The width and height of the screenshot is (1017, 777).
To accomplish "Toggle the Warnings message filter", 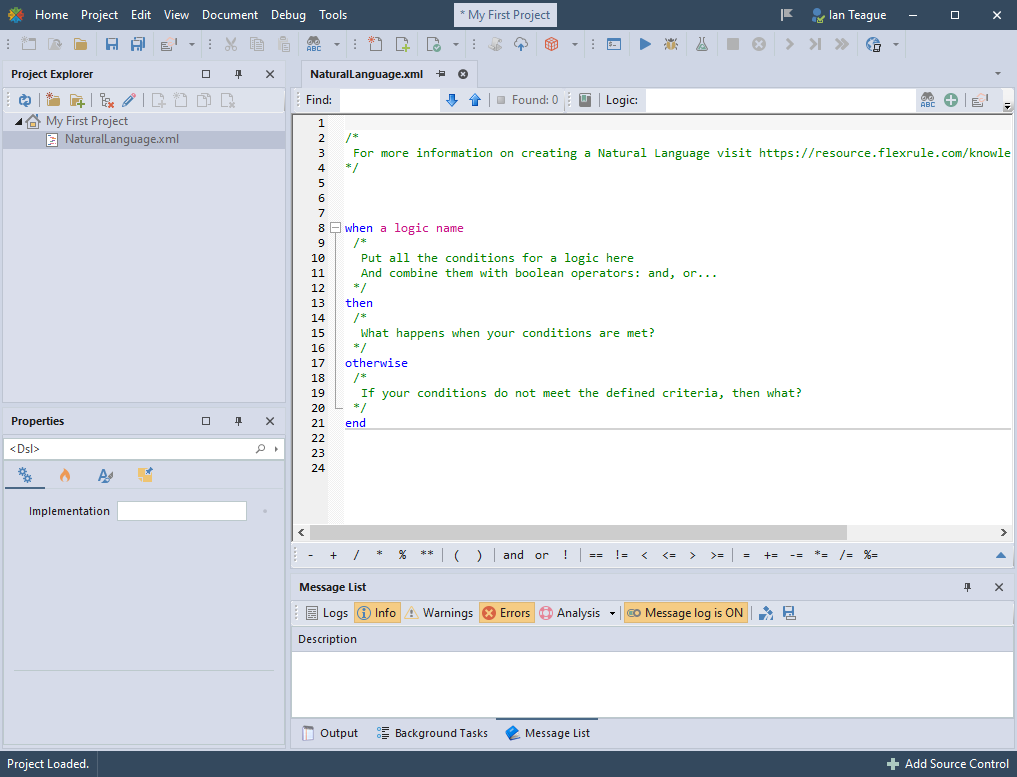I will pyautogui.click(x=439, y=613).
